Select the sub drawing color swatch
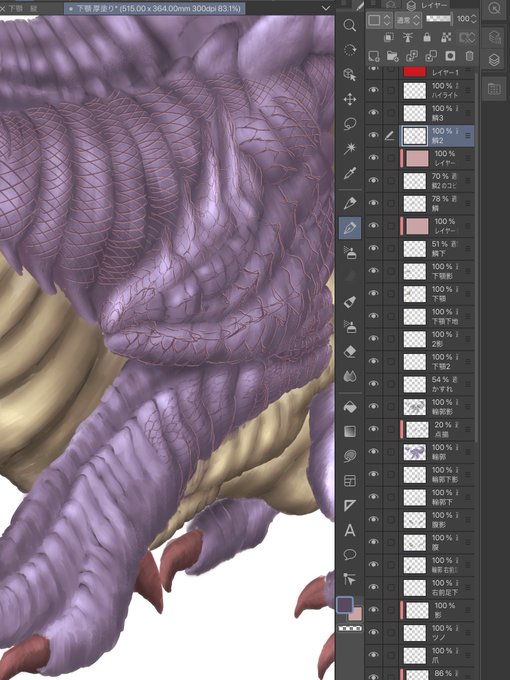This screenshot has width=510, height=680. [356, 614]
